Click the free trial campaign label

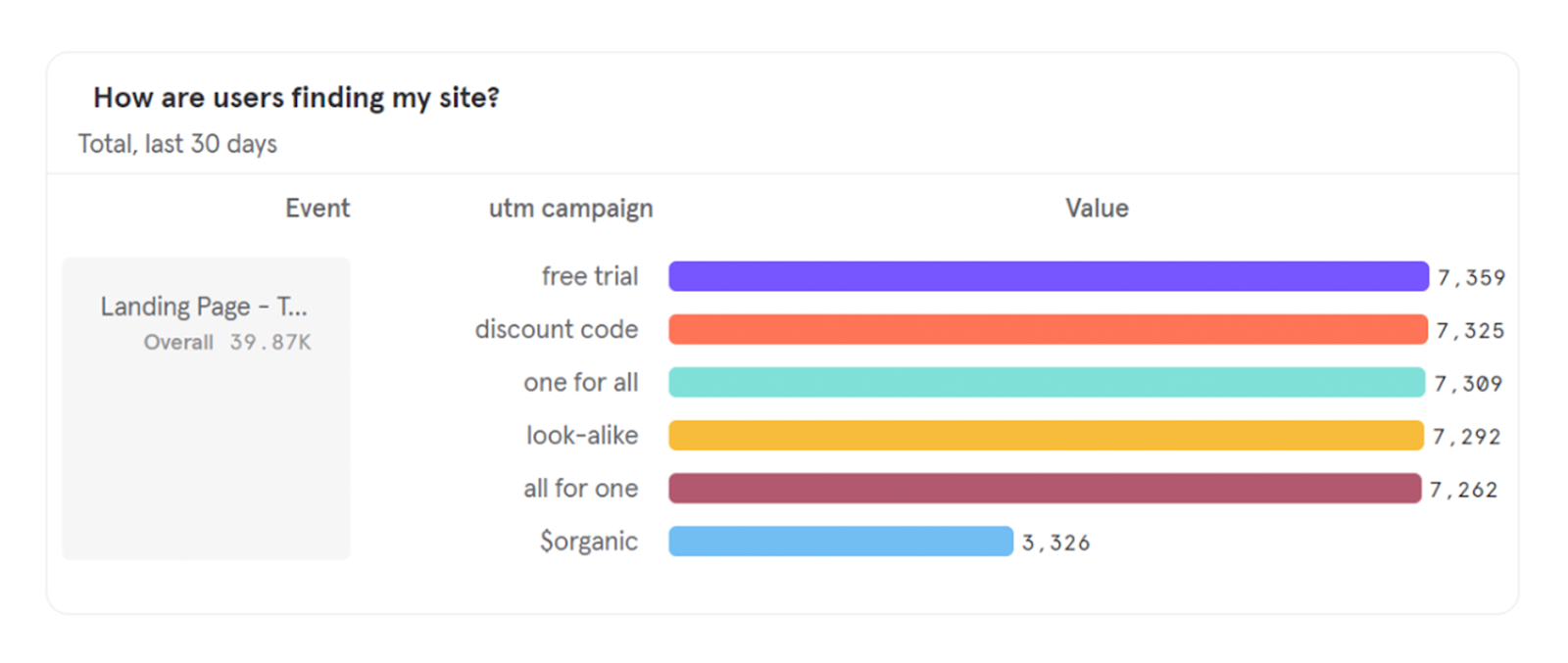[590, 276]
